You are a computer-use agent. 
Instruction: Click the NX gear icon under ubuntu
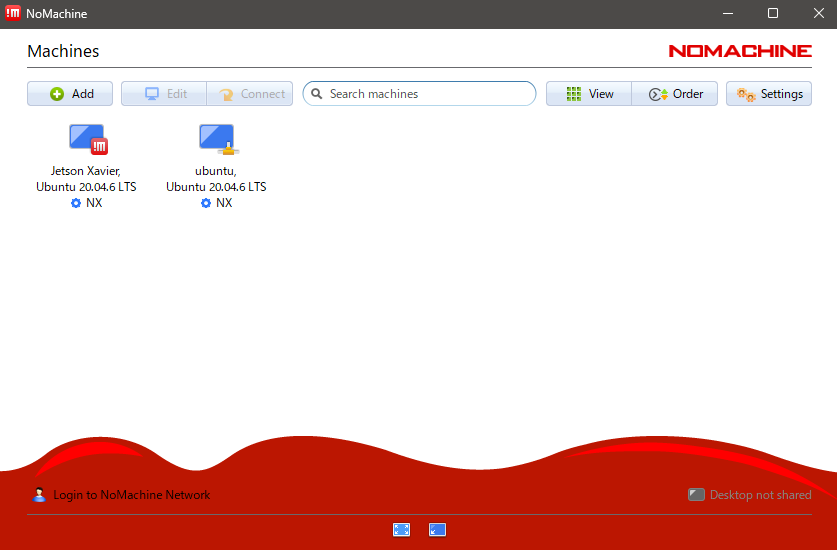206,203
